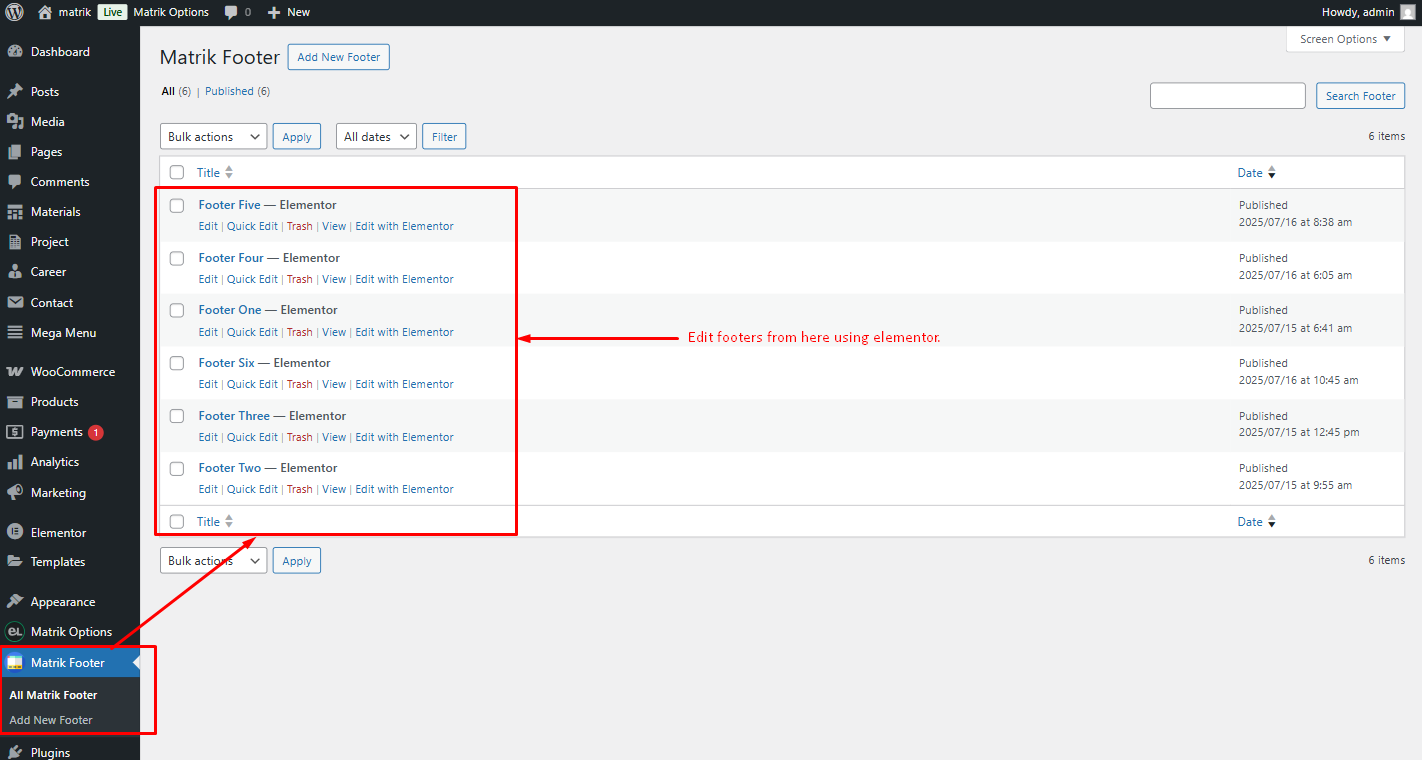Click Quick Edit under Footer One
Screen dimensions: 1422x760
pyautogui.click(x=252, y=332)
